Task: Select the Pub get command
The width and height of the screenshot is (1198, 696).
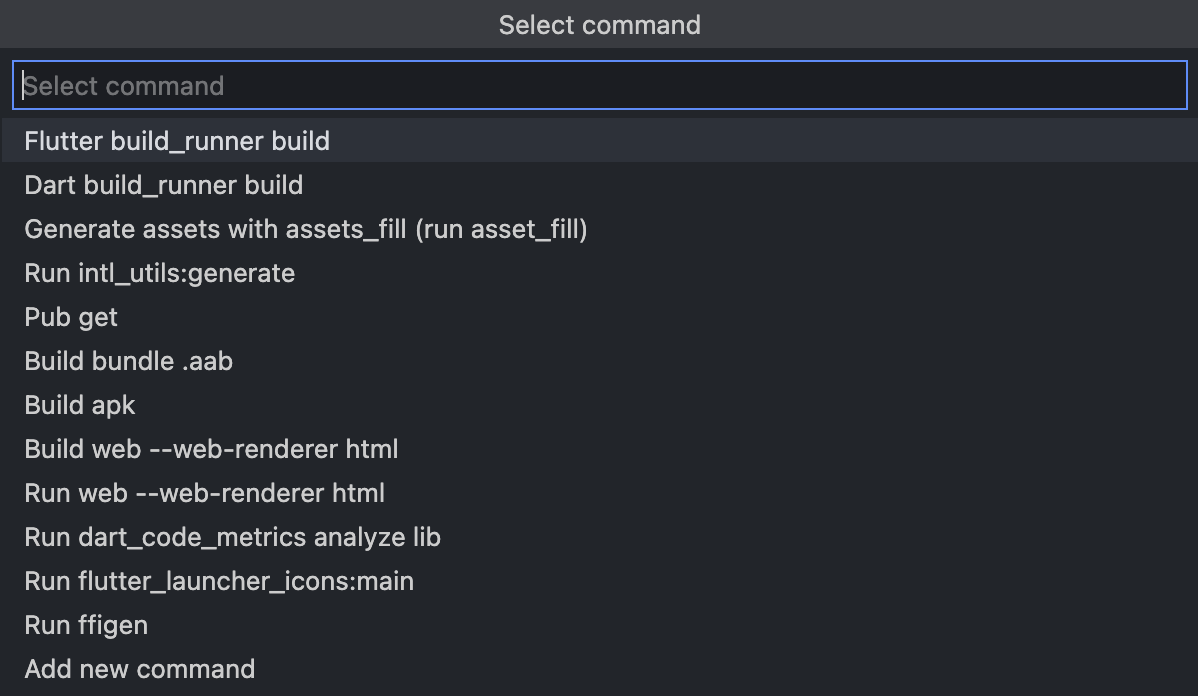Action: [71, 317]
